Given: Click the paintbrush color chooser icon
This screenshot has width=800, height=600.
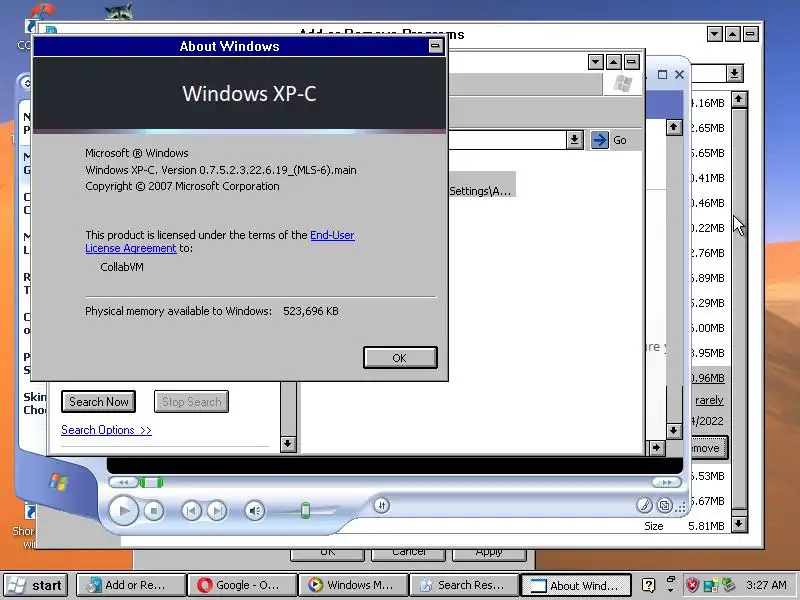Looking at the screenshot, I should click(644, 506).
